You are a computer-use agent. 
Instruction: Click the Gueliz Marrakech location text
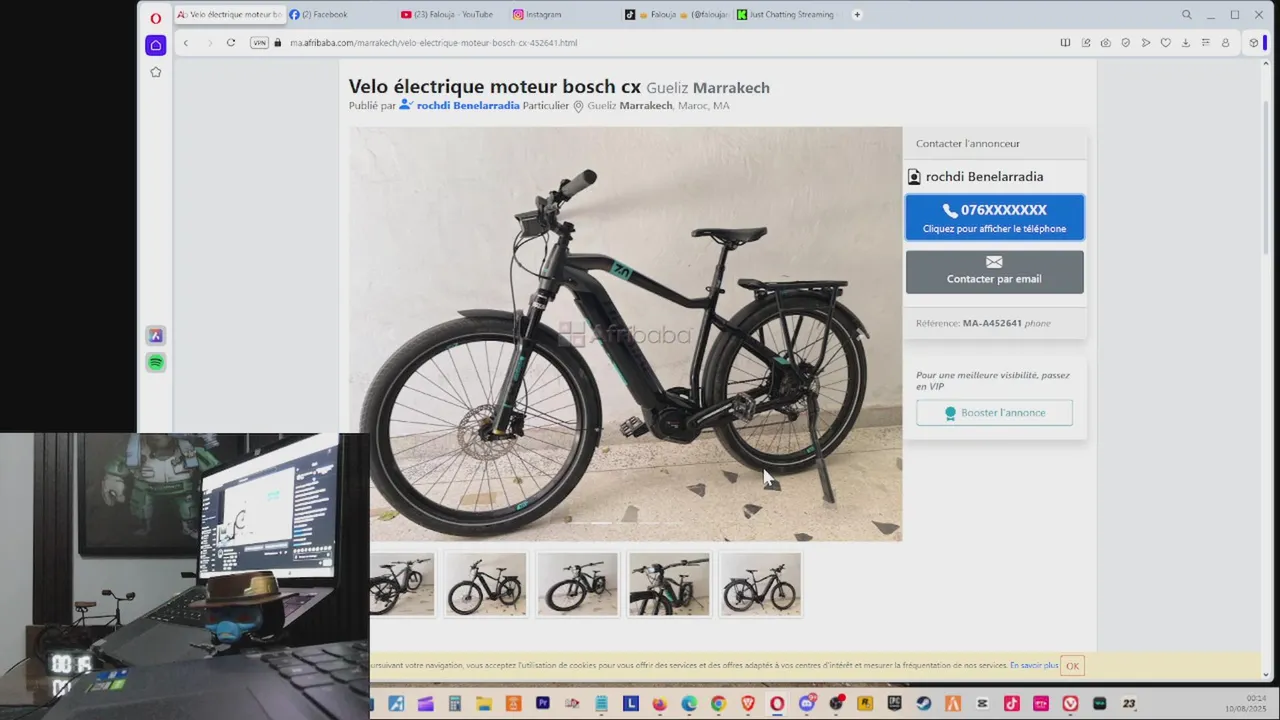(x=708, y=88)
